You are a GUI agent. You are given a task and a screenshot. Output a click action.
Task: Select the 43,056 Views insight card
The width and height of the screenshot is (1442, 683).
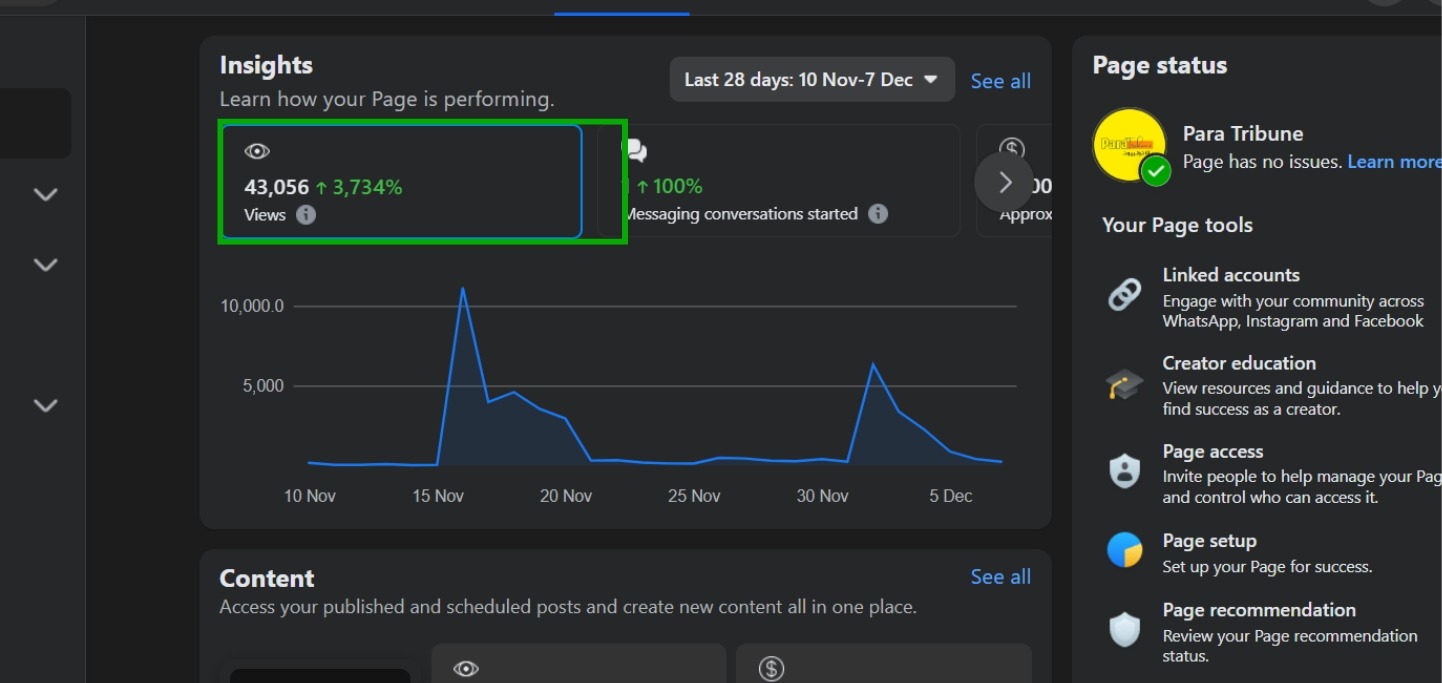pyautogui.click(x=401, y=181)
